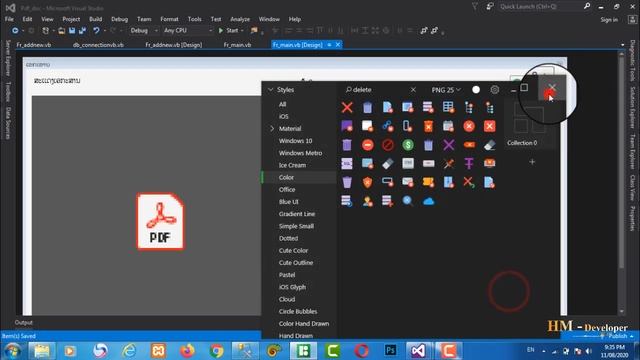The image size is (640, 360).
Task: Select the red X delete icon
Action: click(347, 107)
